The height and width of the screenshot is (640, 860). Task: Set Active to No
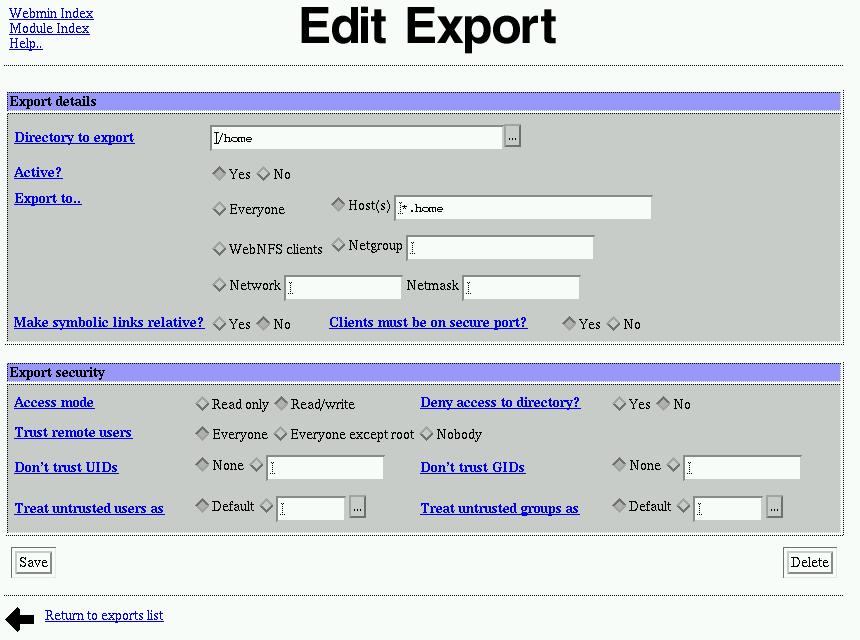tap(264, 174)
